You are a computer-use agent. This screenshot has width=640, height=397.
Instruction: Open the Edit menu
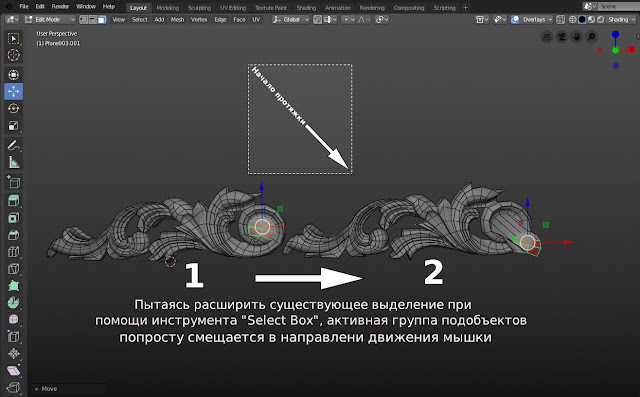[x=40, y=7]
